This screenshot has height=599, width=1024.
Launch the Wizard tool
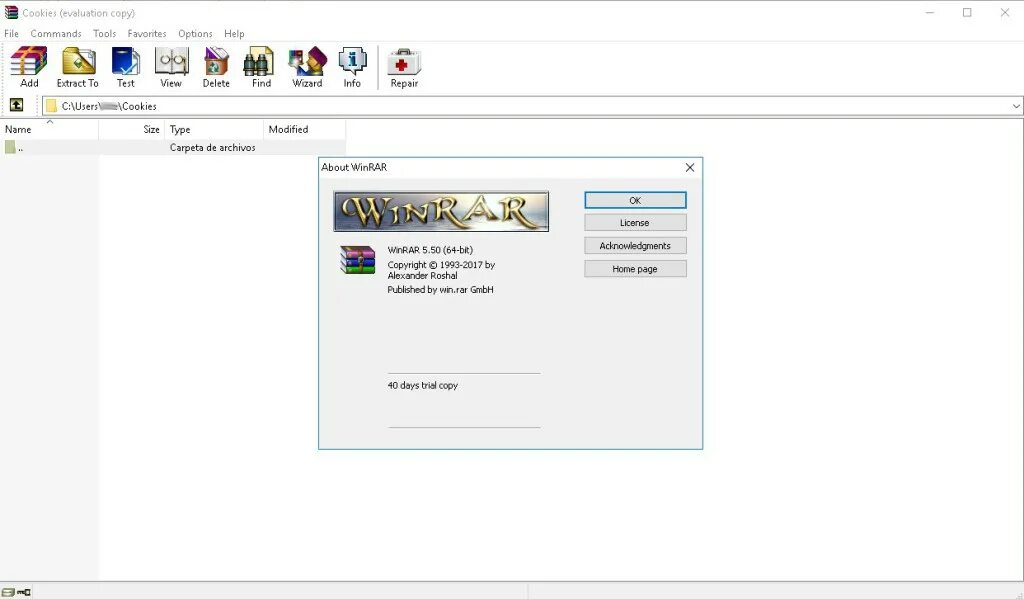tap(307, 67)
